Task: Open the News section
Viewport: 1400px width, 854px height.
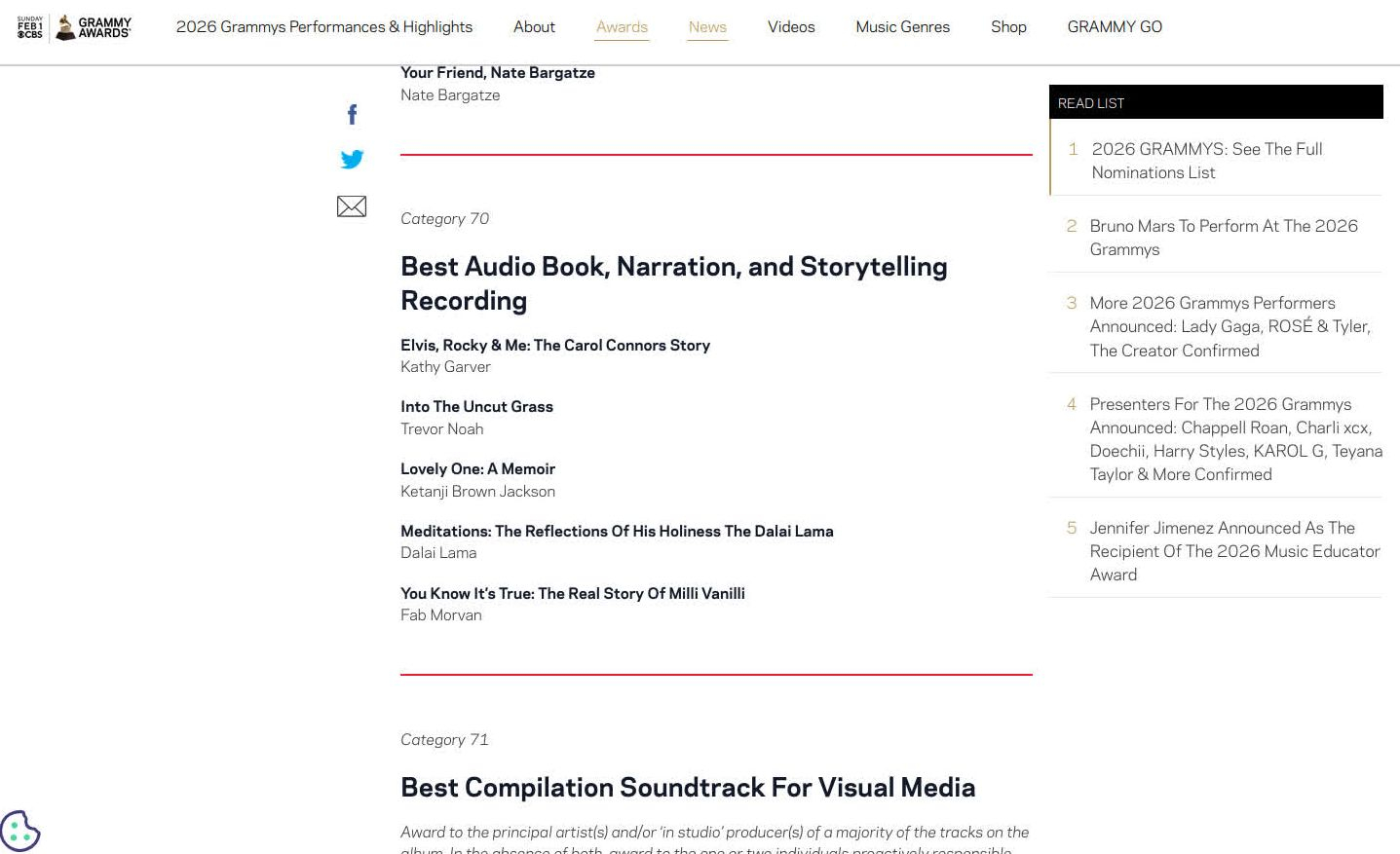Action: pyautogui.click(x=707, y=27)
